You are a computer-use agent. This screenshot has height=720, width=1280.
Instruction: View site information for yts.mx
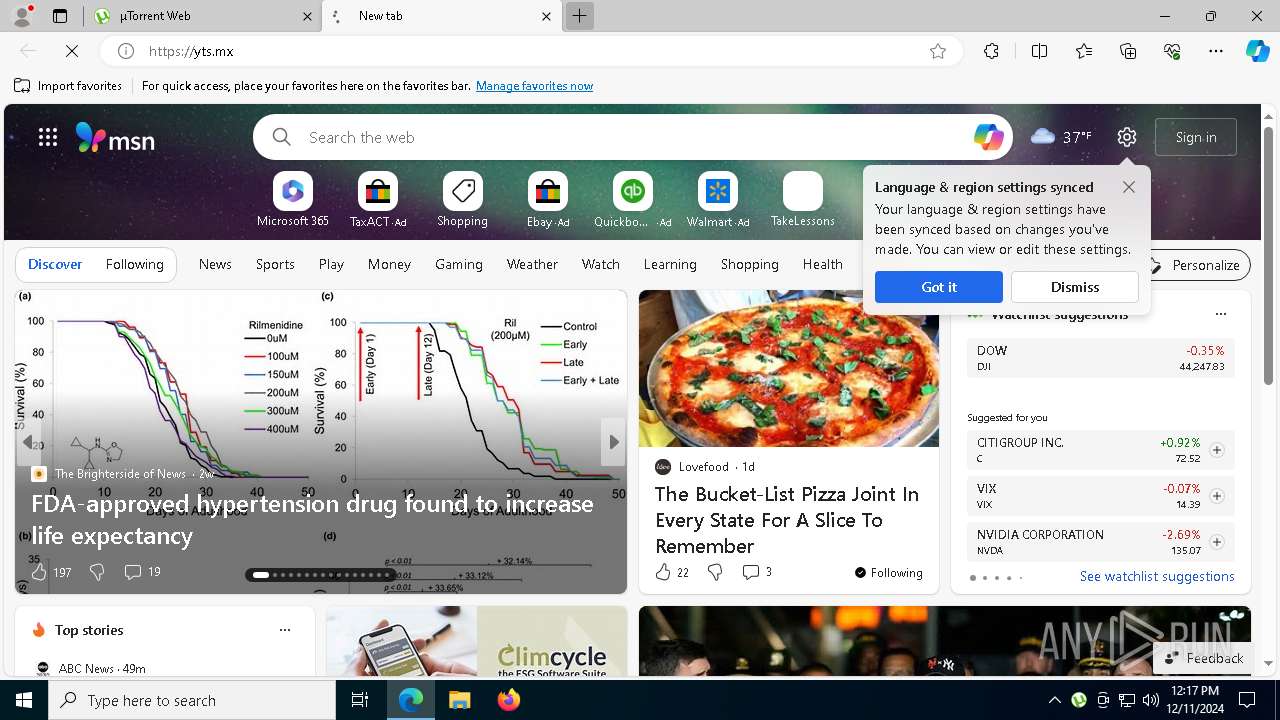coord(126,51)
